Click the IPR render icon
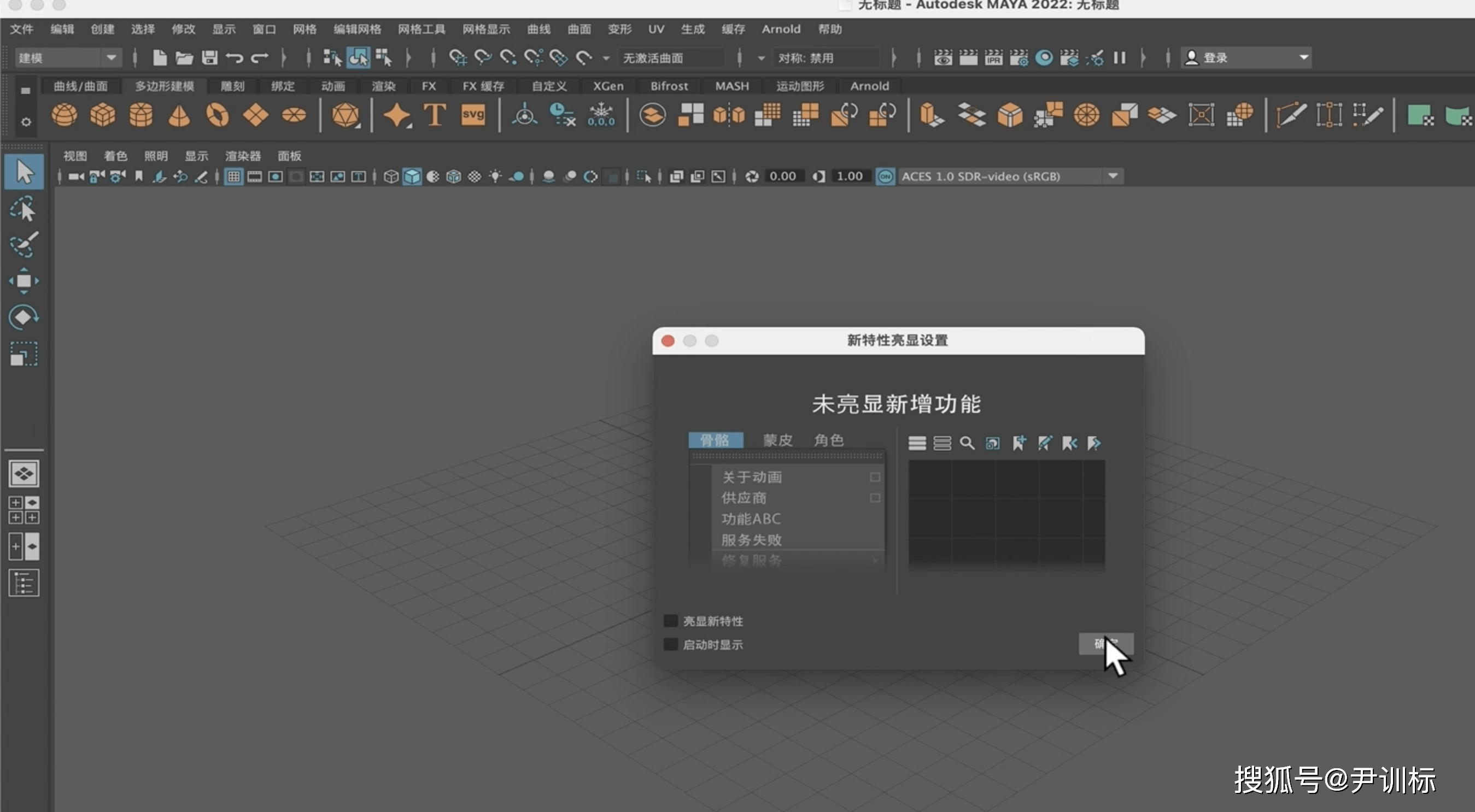The width and height of the screenshot is (1475, 812). click(993, 58)
